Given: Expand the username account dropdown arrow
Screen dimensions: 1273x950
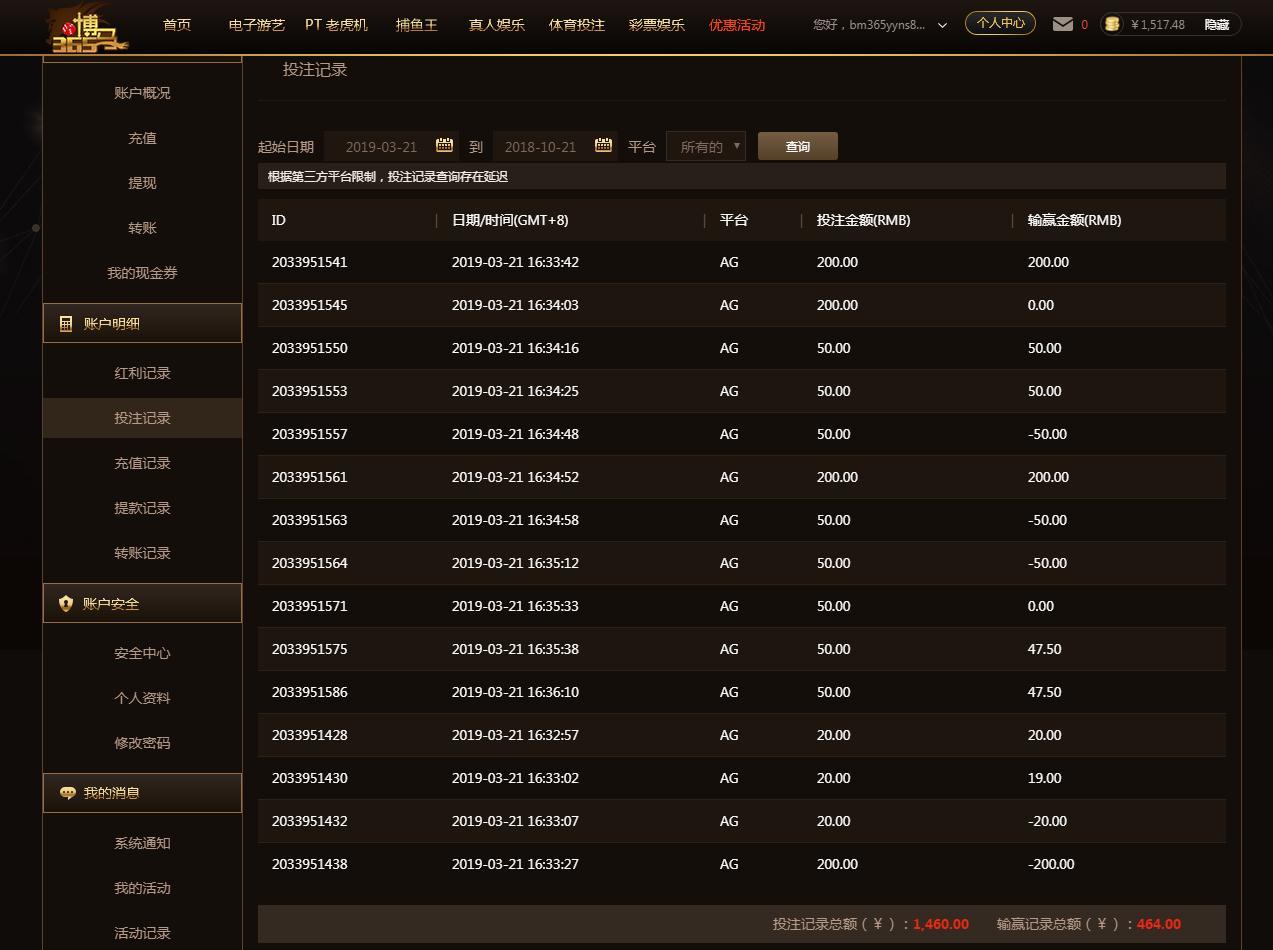Looking at the screenshot, I should (942, 25).
